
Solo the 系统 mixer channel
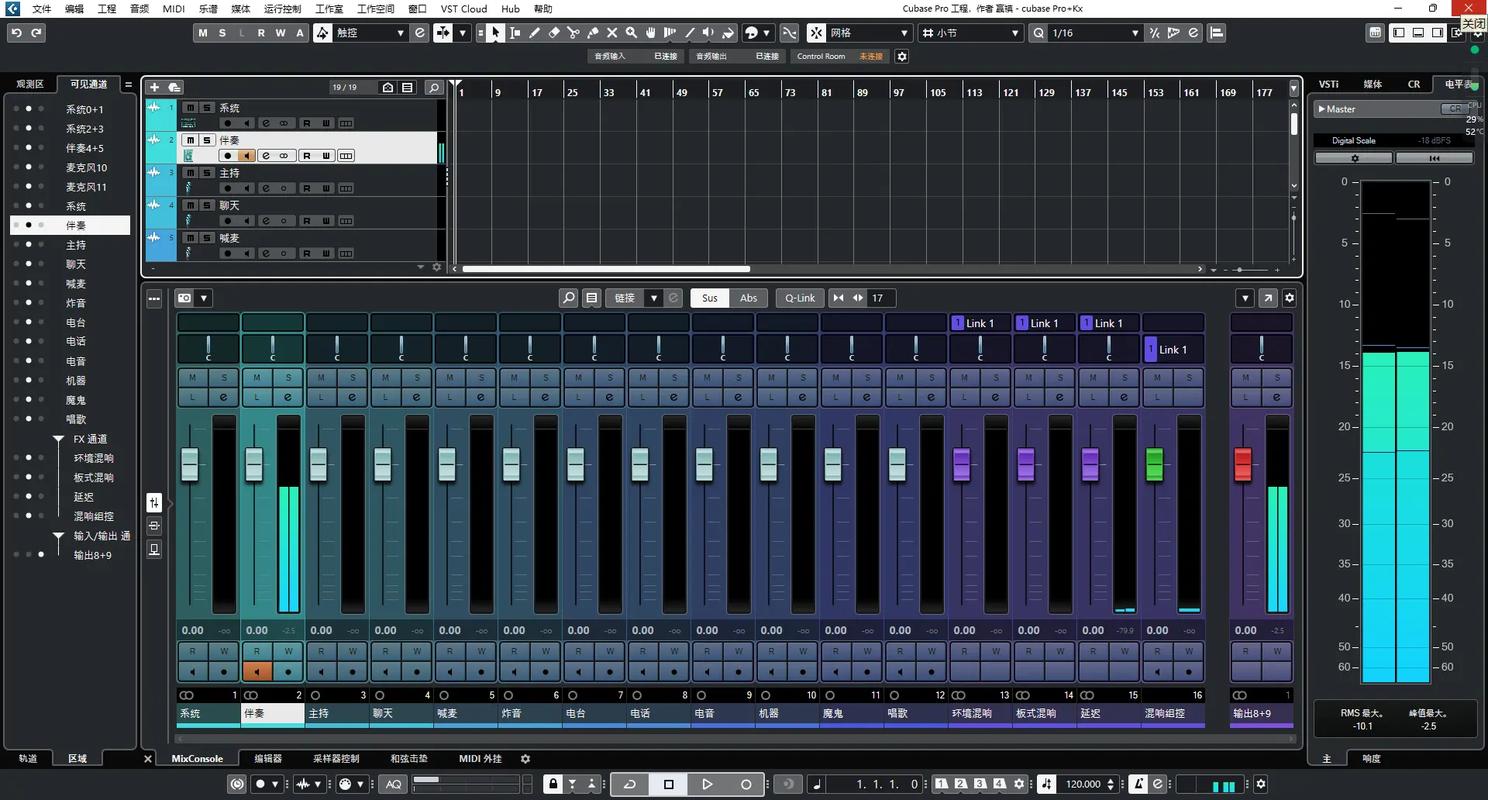click(224, 377)
